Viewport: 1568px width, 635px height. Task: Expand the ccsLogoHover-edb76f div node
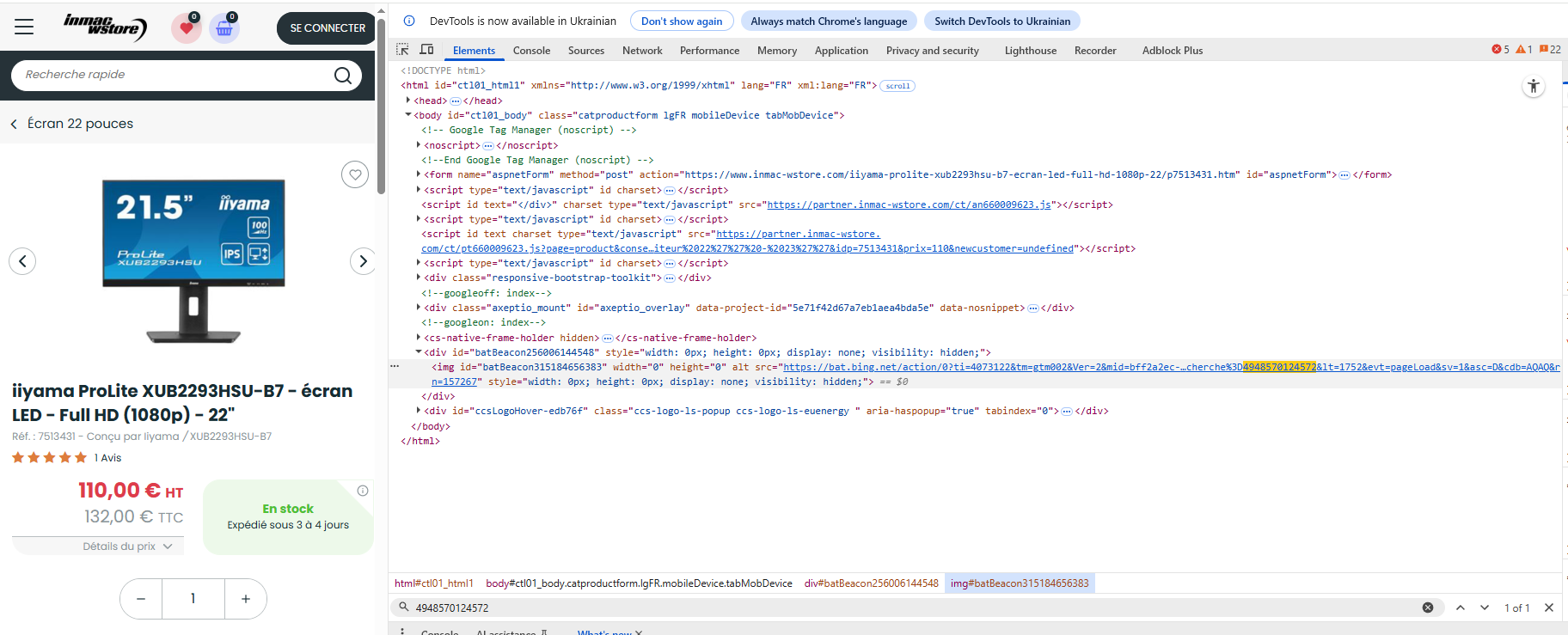[419, 411]
